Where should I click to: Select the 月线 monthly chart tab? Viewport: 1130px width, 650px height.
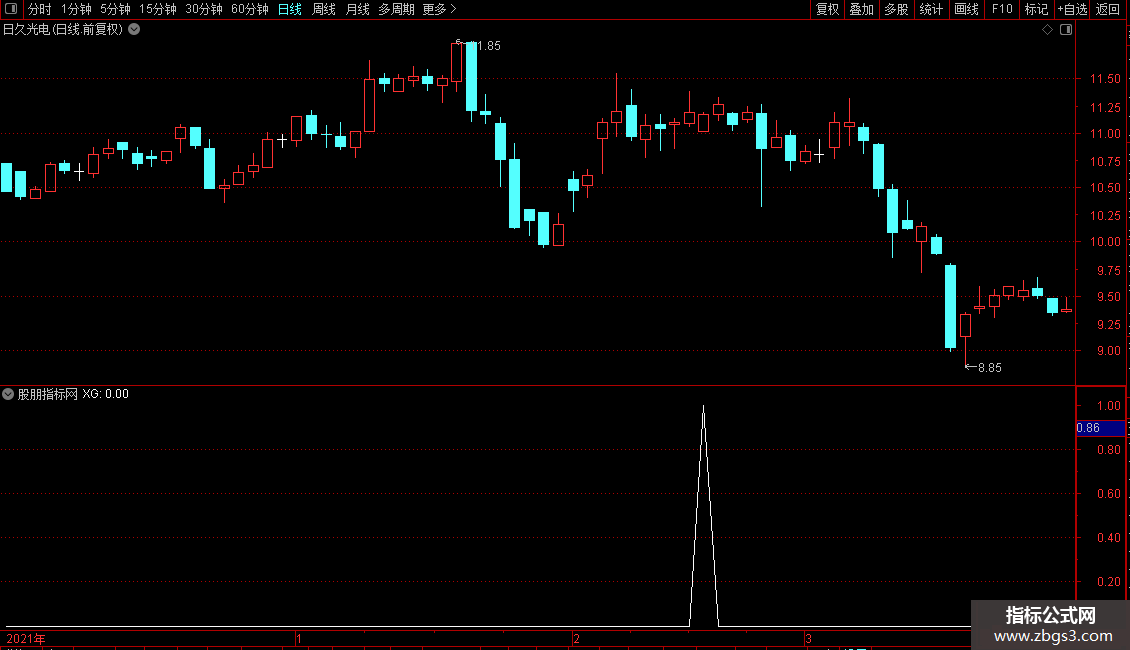click(x=357, y=9)
